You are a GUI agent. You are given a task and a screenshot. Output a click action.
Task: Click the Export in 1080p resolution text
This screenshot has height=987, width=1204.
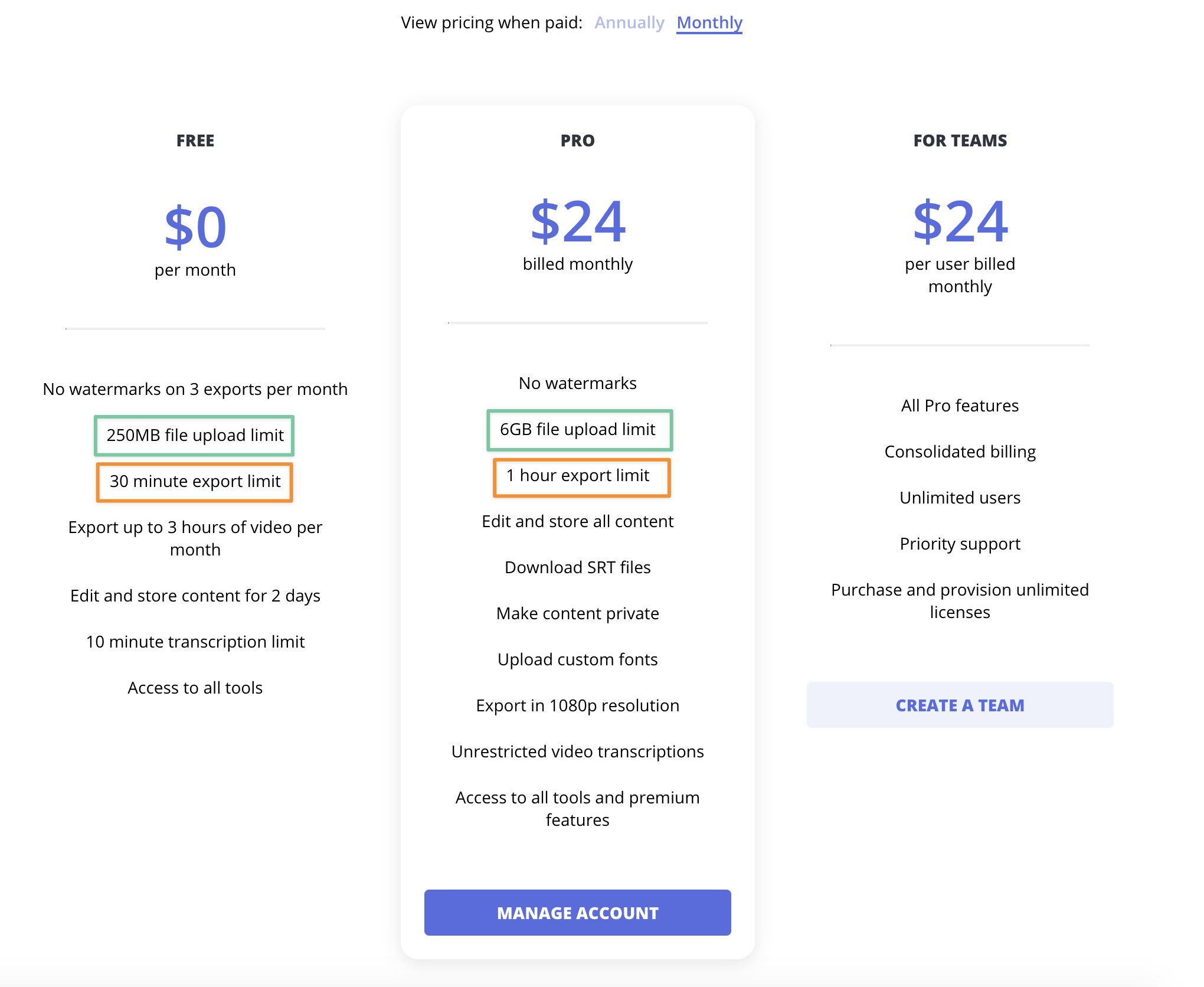(x=577, y=705)
